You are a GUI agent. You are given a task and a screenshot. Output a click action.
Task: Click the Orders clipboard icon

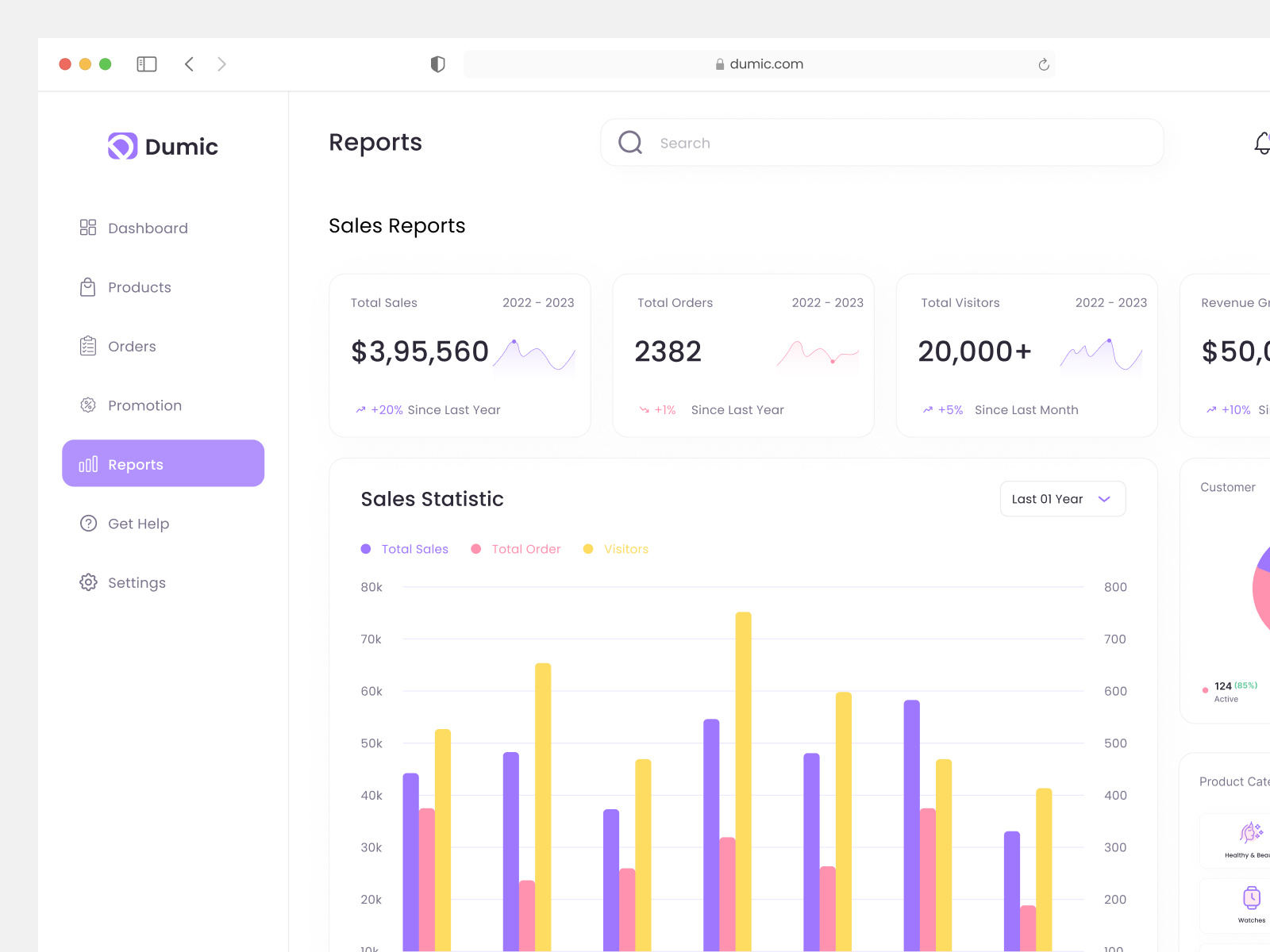tap(88, 346)
